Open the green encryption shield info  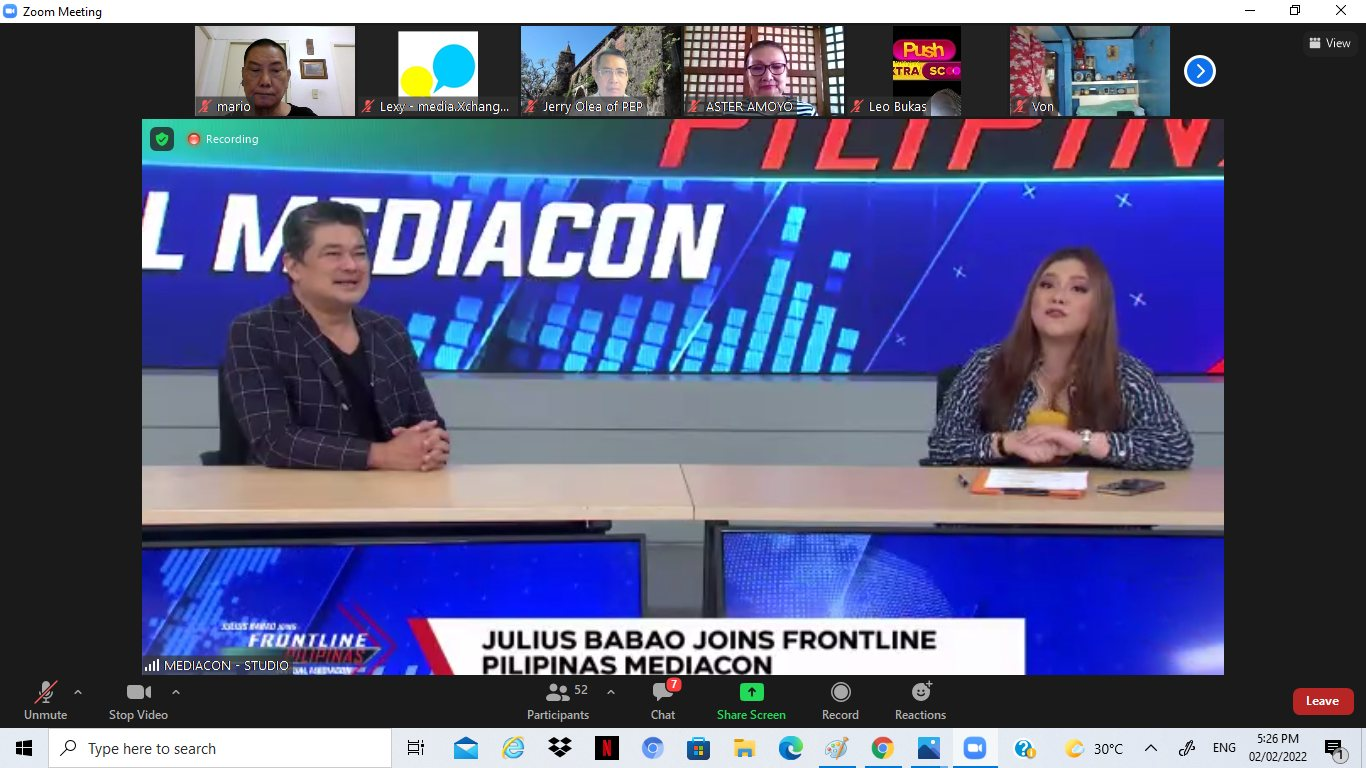click(x=162, y=139)
